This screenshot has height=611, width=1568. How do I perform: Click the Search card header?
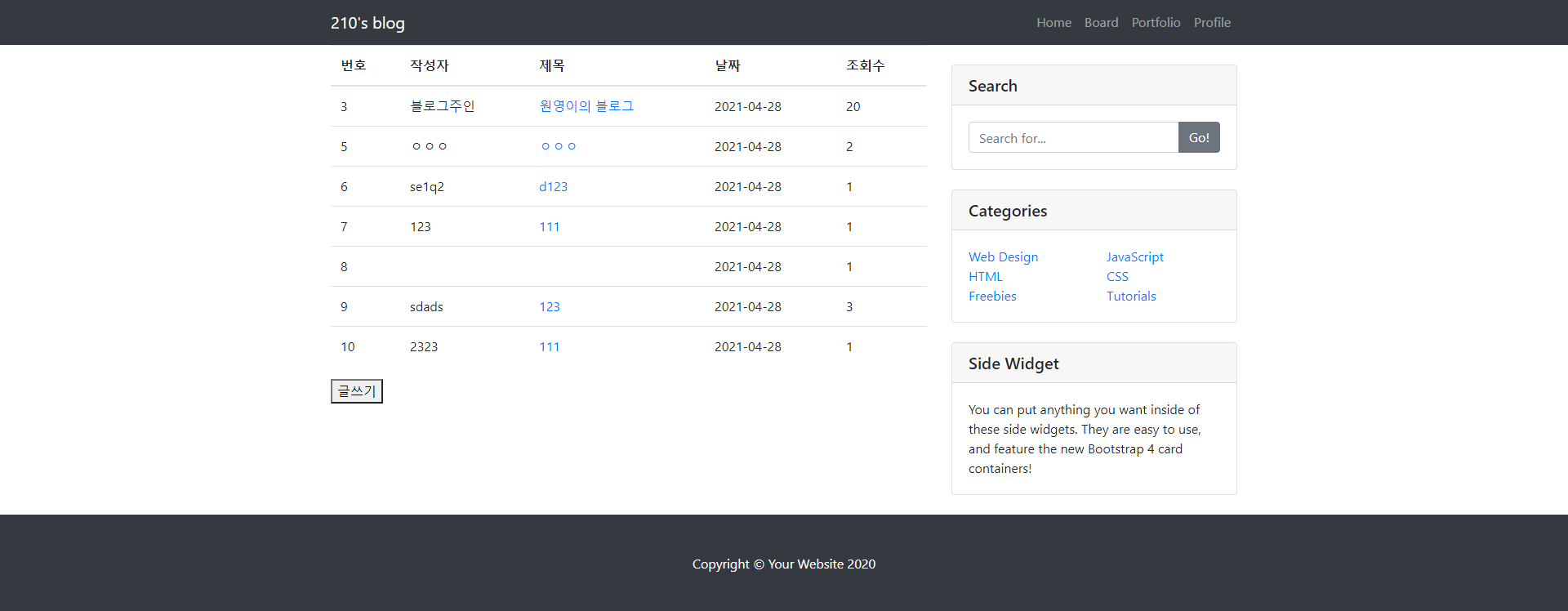1094,86
